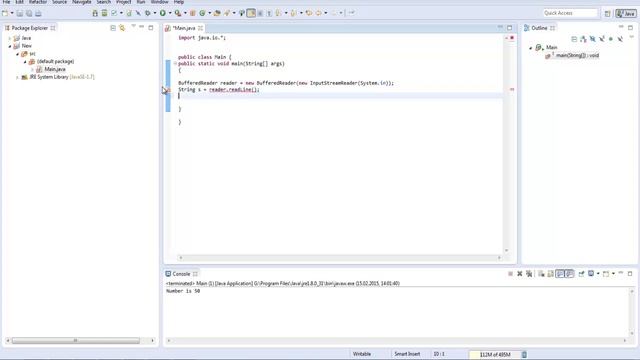This screenshot has height=360, width=640.
Task: Click the Save toolbar icon
Action: [x=20, y=13]
